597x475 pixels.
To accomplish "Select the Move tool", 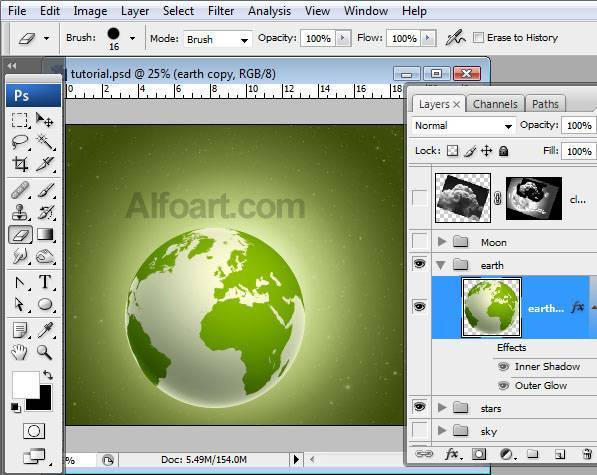I will (45, 120).
